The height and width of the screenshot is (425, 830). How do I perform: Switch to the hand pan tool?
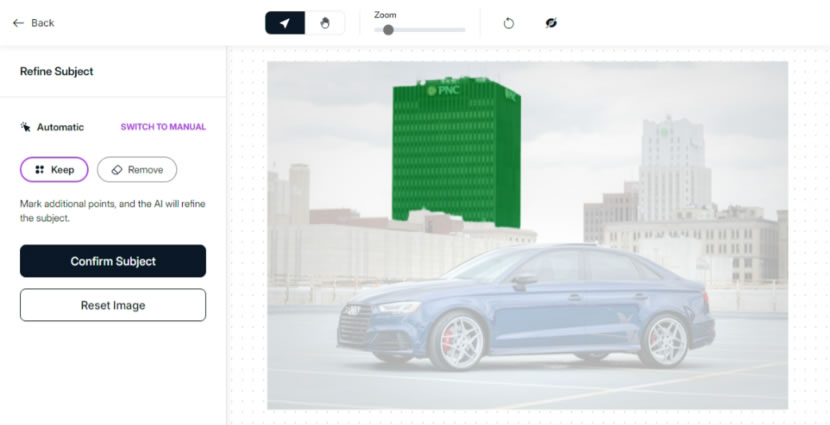(x=325, y=23)
